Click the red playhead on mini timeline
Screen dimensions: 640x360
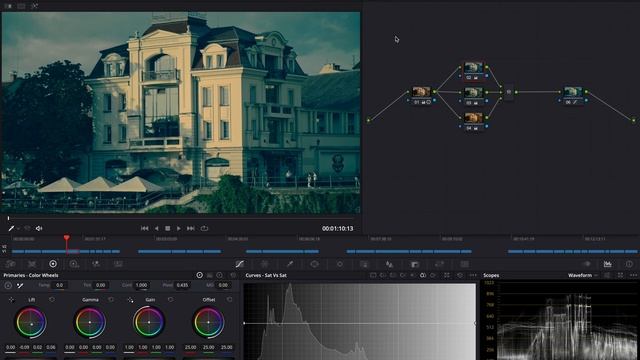click(x=67, y=238)
